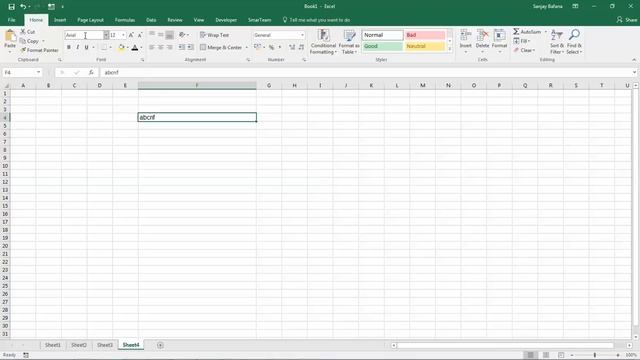Viewport: 640px width, 360px height.
Task: Click the zoom slider
Action: (x=595, y=355)
